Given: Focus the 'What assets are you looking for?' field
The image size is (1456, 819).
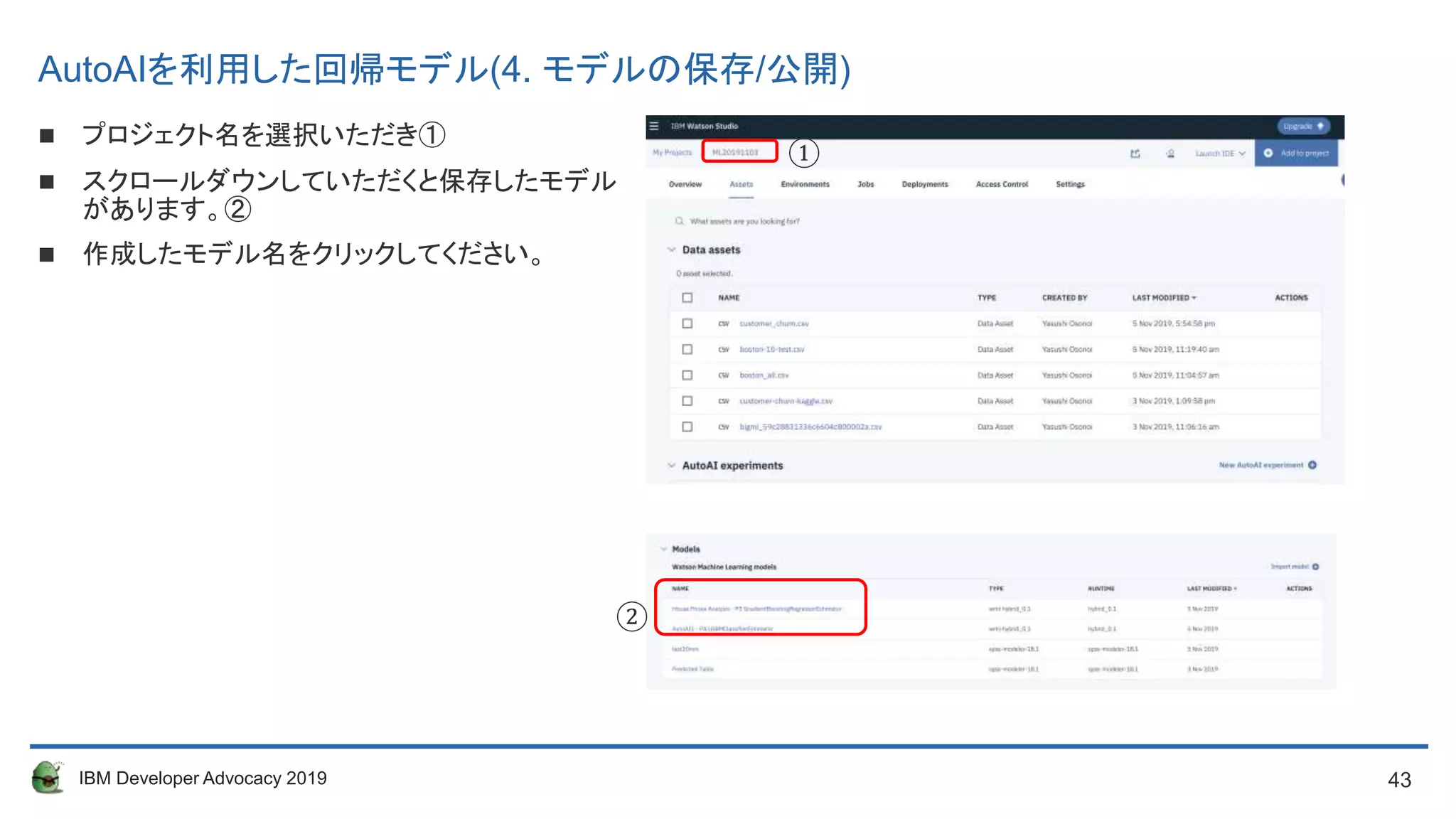Looking at the screenshot, I should coord(744,221).
